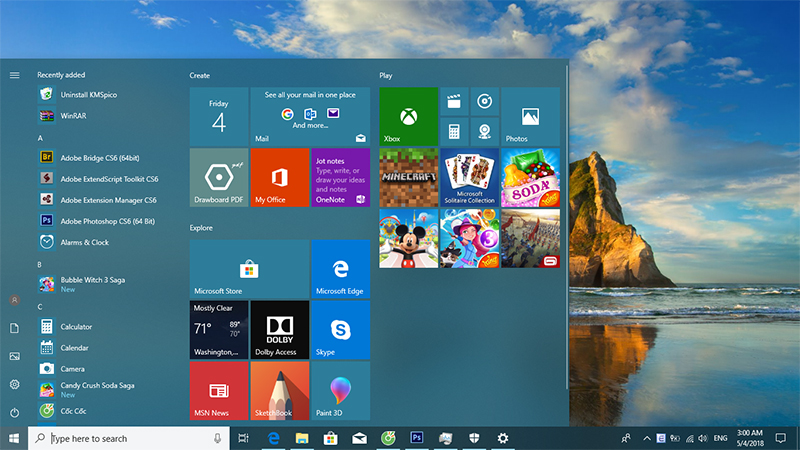Expand the Start menu hamburger button
This screenshot has width=800, height=450.
(14, 75)
